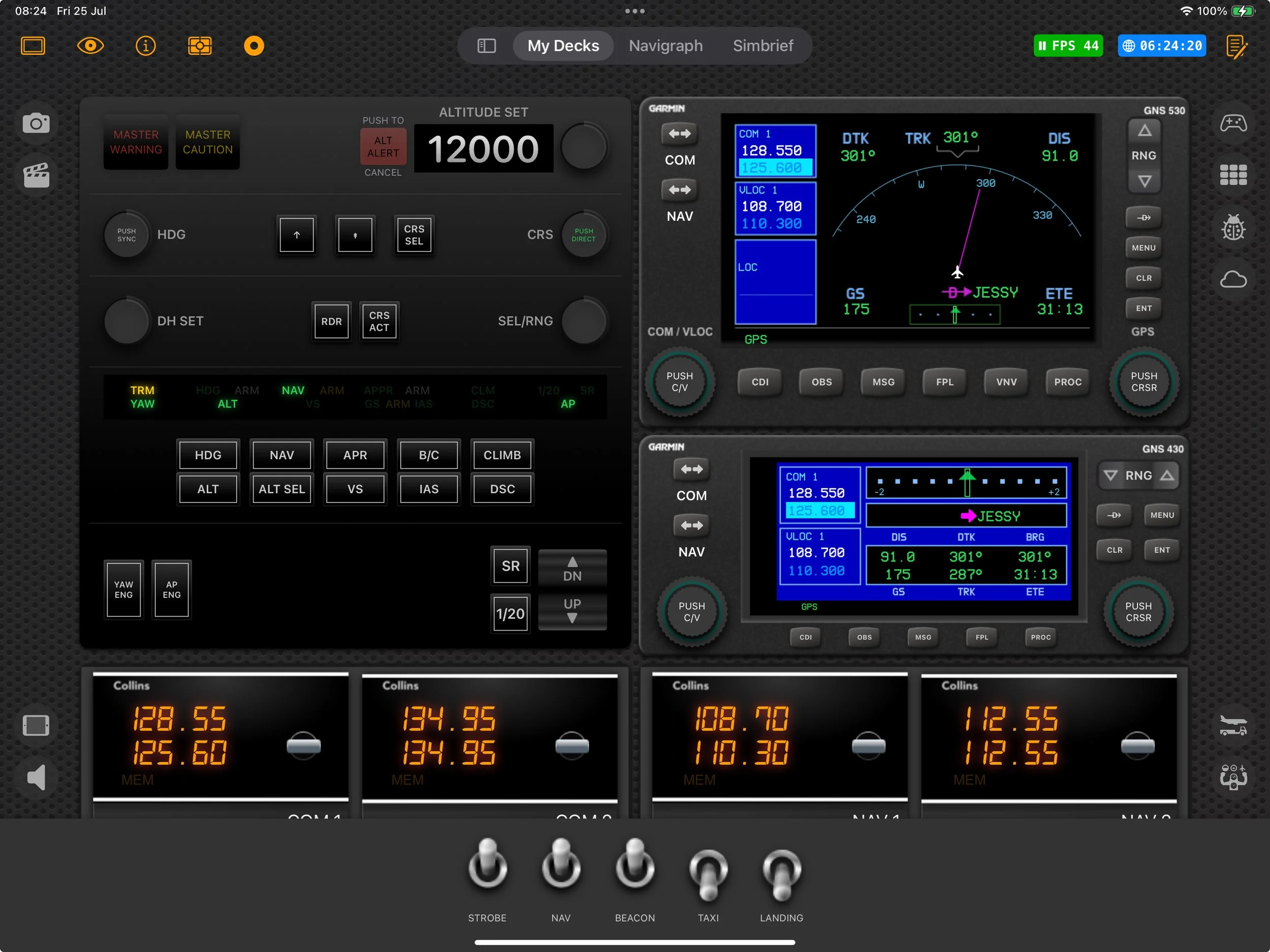Click ALT ALERT cancel button
Viewport: 1270px width, 952px height.
coord(383,146)
